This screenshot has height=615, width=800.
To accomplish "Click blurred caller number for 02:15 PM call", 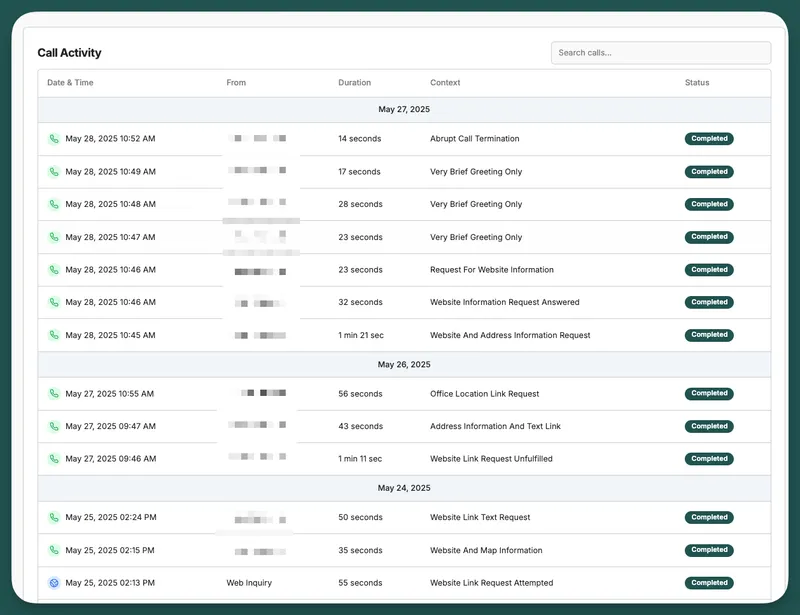I will 260,551.
